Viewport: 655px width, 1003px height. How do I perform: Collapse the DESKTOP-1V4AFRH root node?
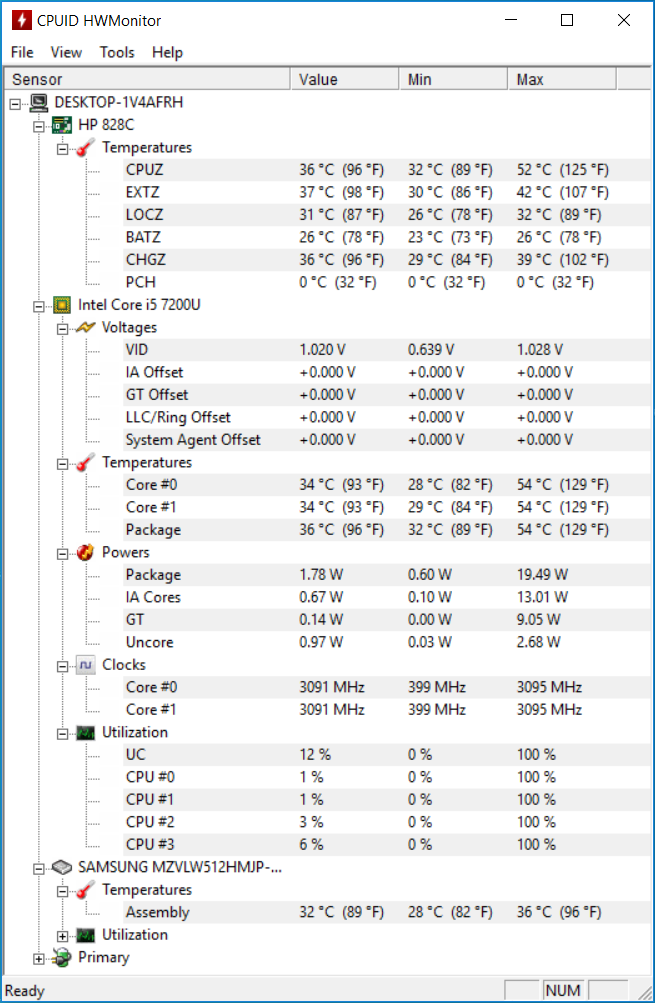(x=15, y=104)
